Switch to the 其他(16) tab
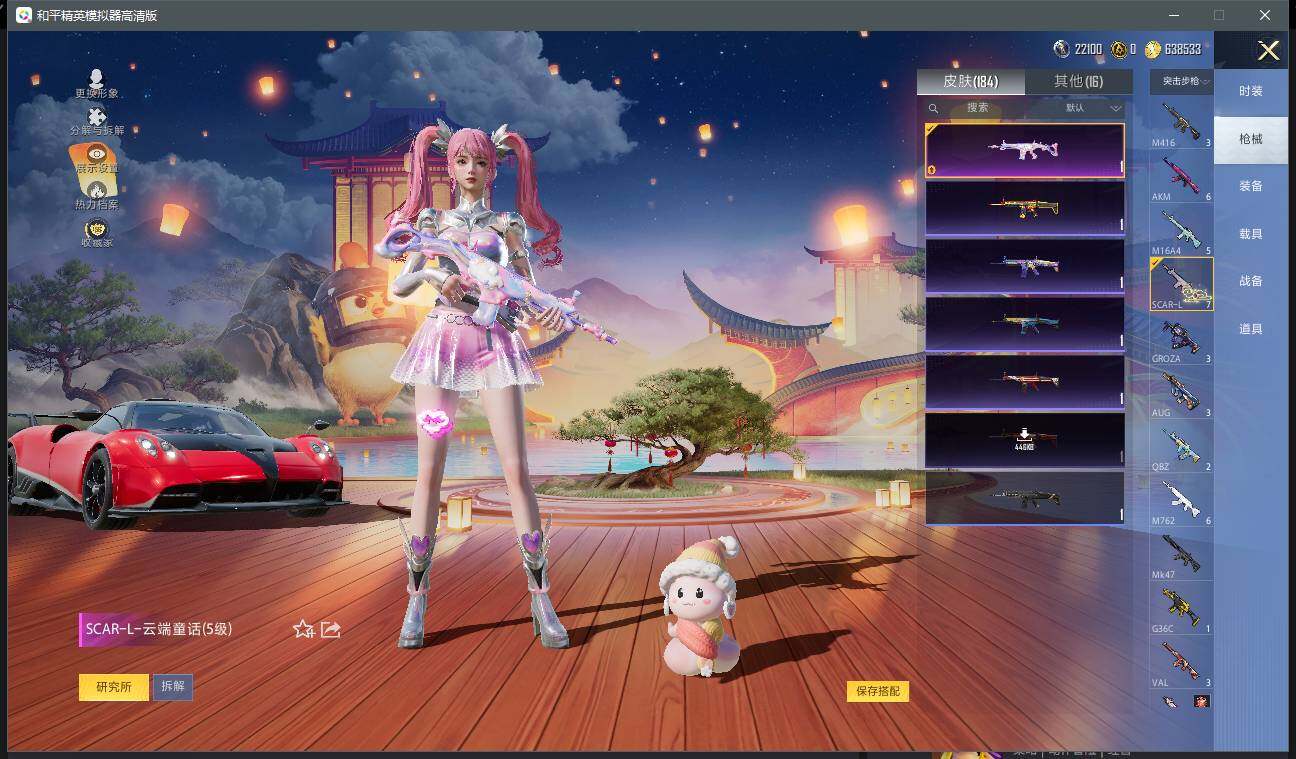This screenshot has width=1296, height=759. [1079, 82]
